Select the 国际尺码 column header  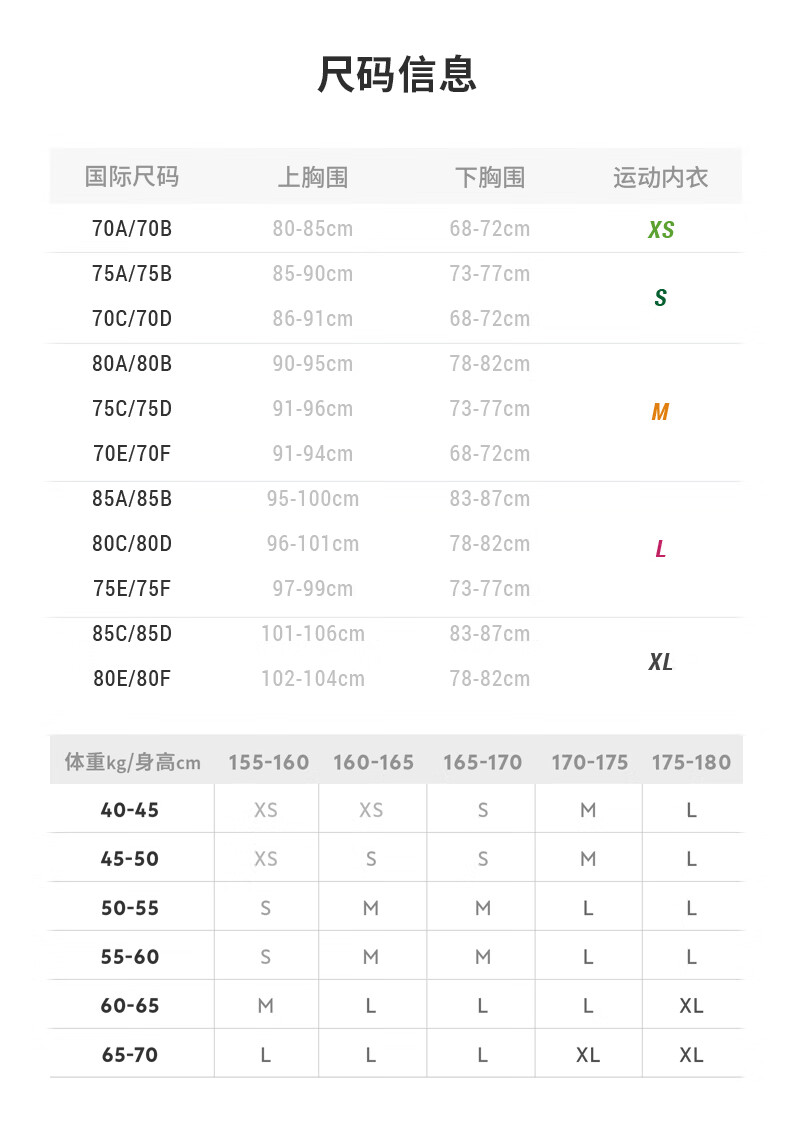pos(132,176)
